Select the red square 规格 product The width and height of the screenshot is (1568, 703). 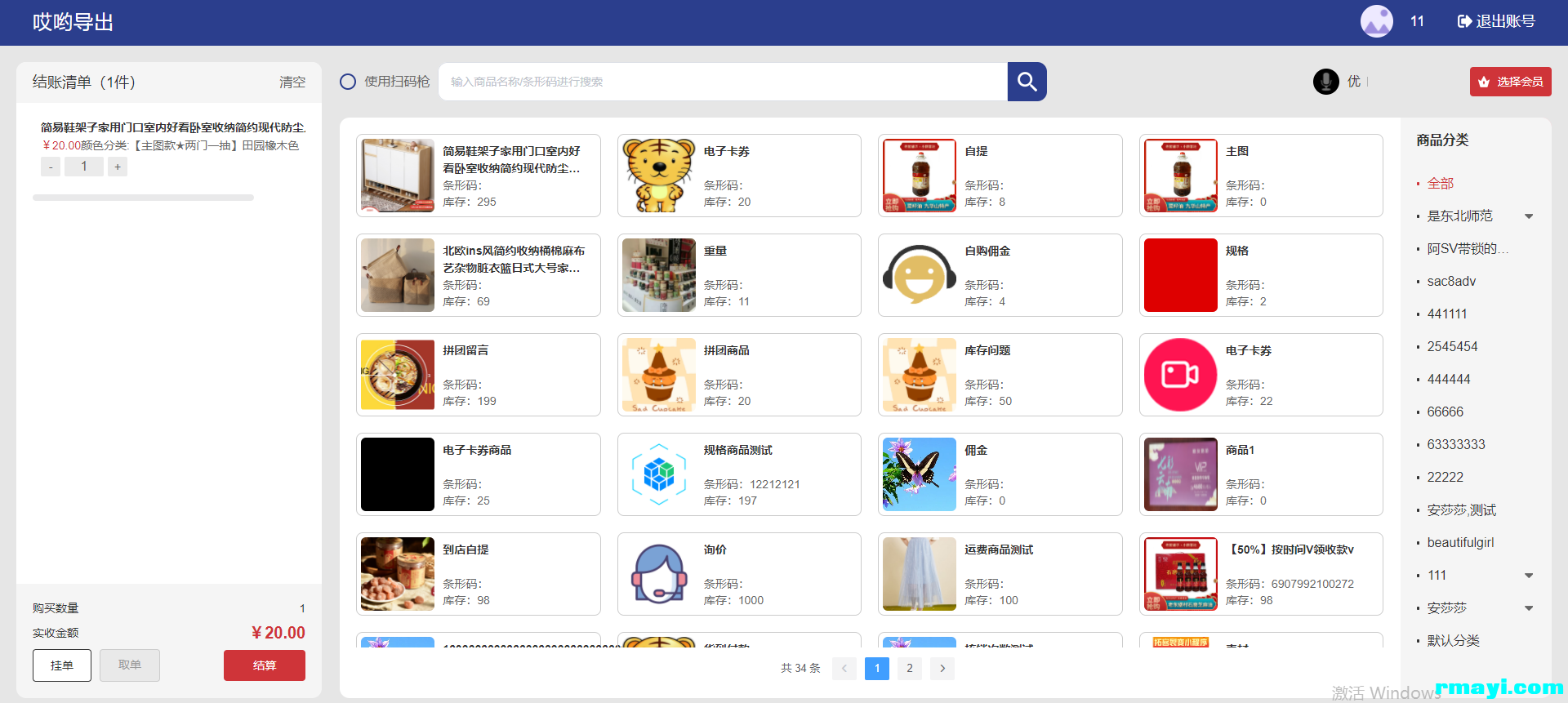click(1181, 275)
